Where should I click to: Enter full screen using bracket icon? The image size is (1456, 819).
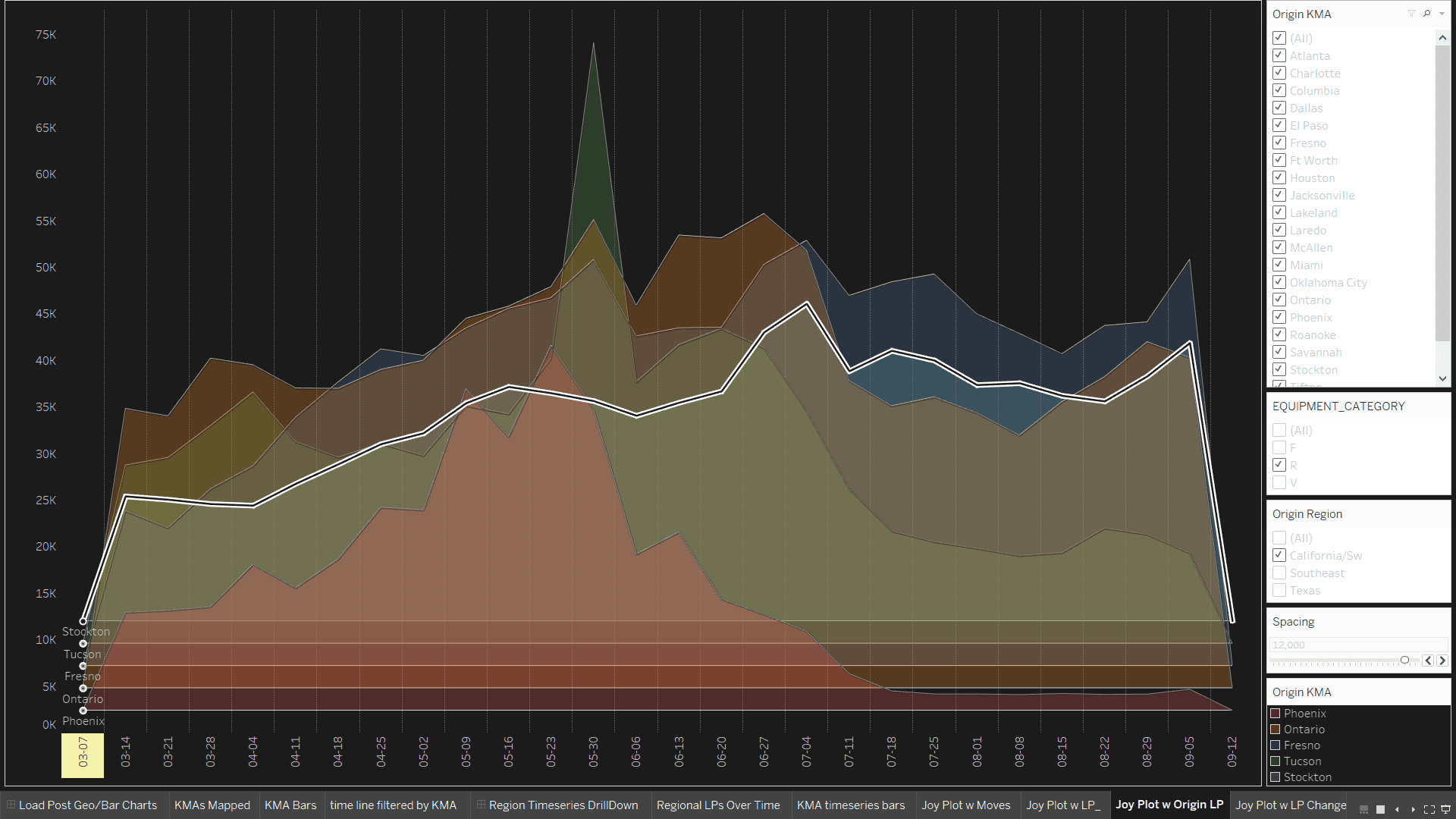pos(1429,809)
